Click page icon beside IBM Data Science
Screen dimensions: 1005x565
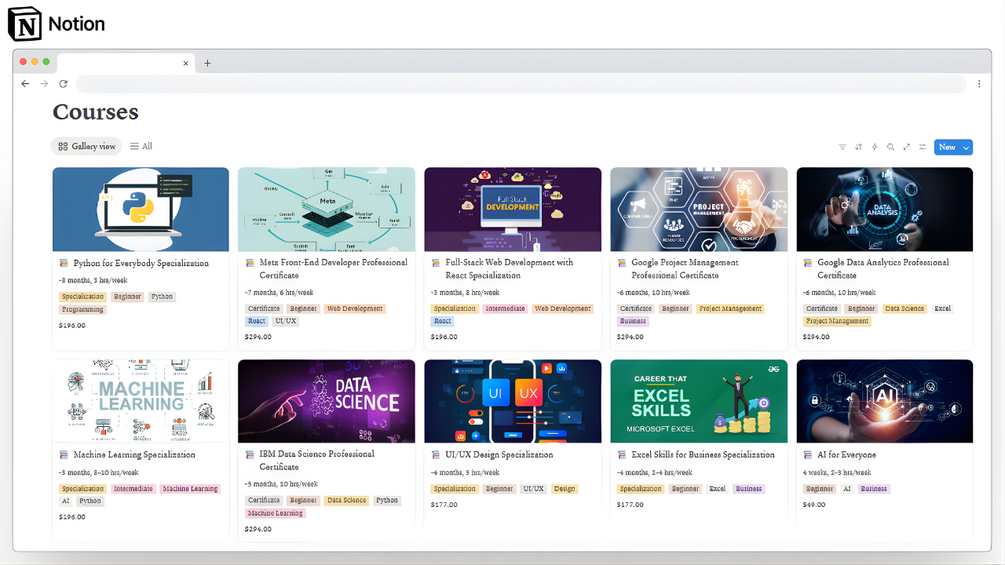point(249,454)
